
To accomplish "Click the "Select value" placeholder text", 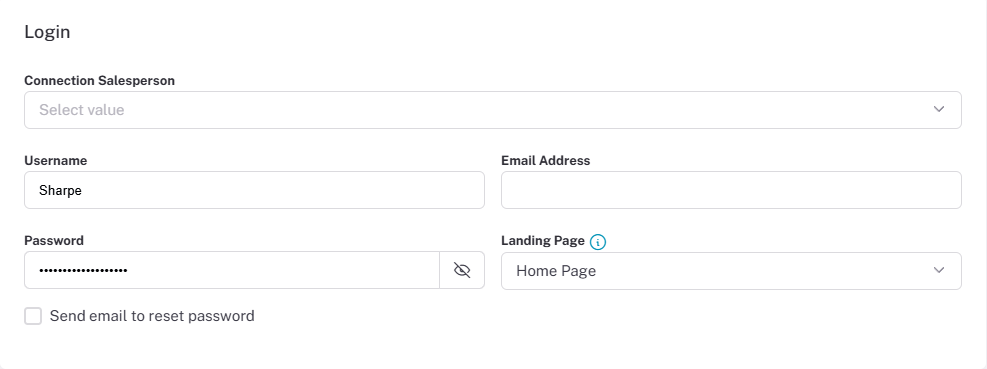I will coord(82,110).
